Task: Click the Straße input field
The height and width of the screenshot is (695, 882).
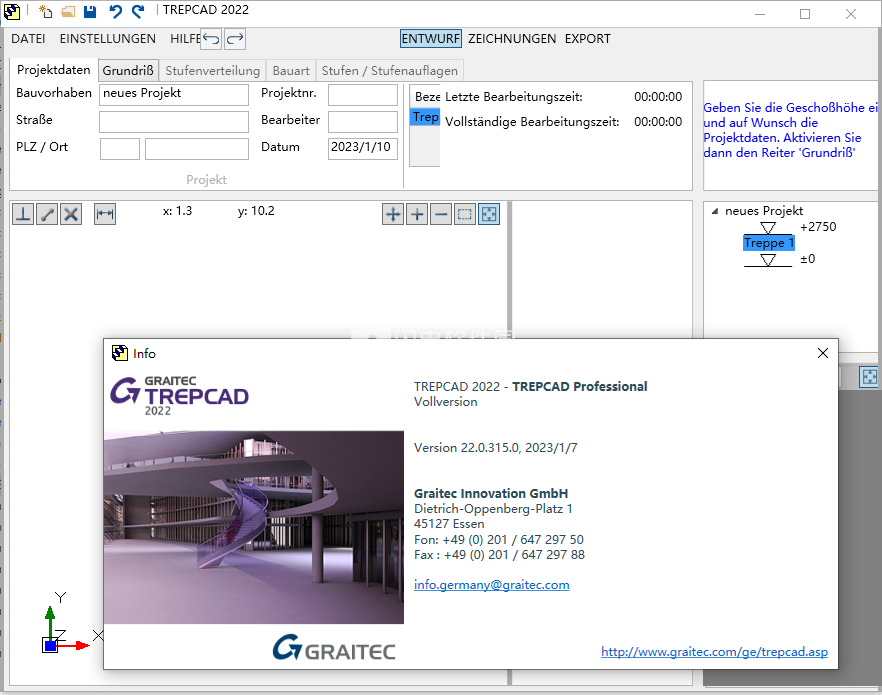Action: [174, 121]
